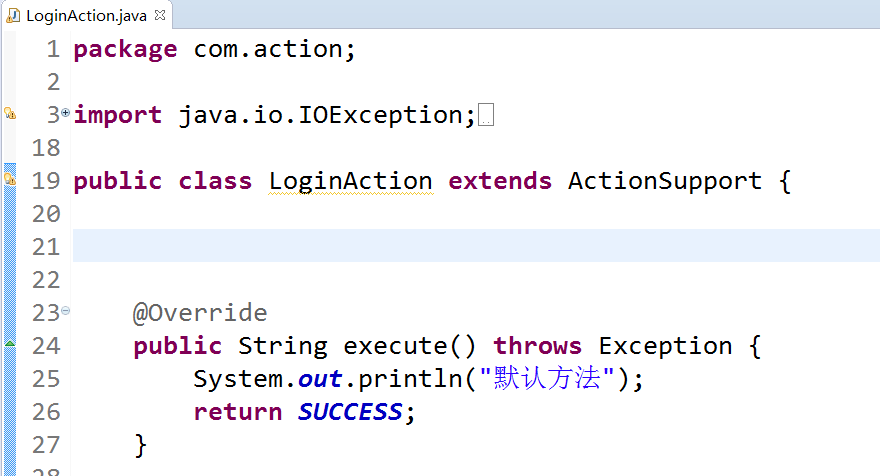880x476 pixels.
Task: Close the LoginAction.java editor tab
Action: [160, 15]
